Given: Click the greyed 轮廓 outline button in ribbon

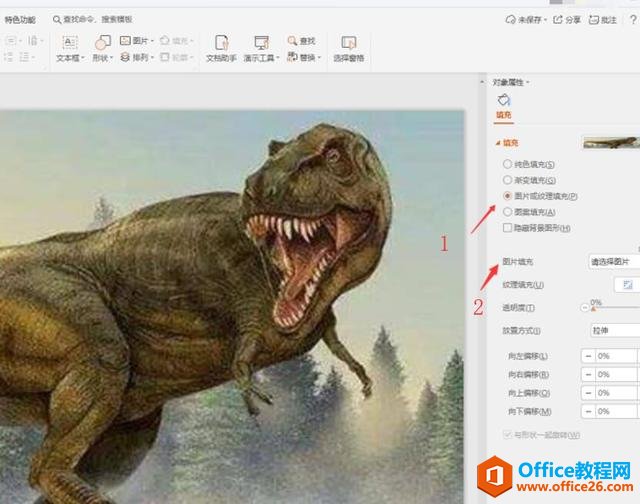Looking at the screenshot, I should point(176,58).
